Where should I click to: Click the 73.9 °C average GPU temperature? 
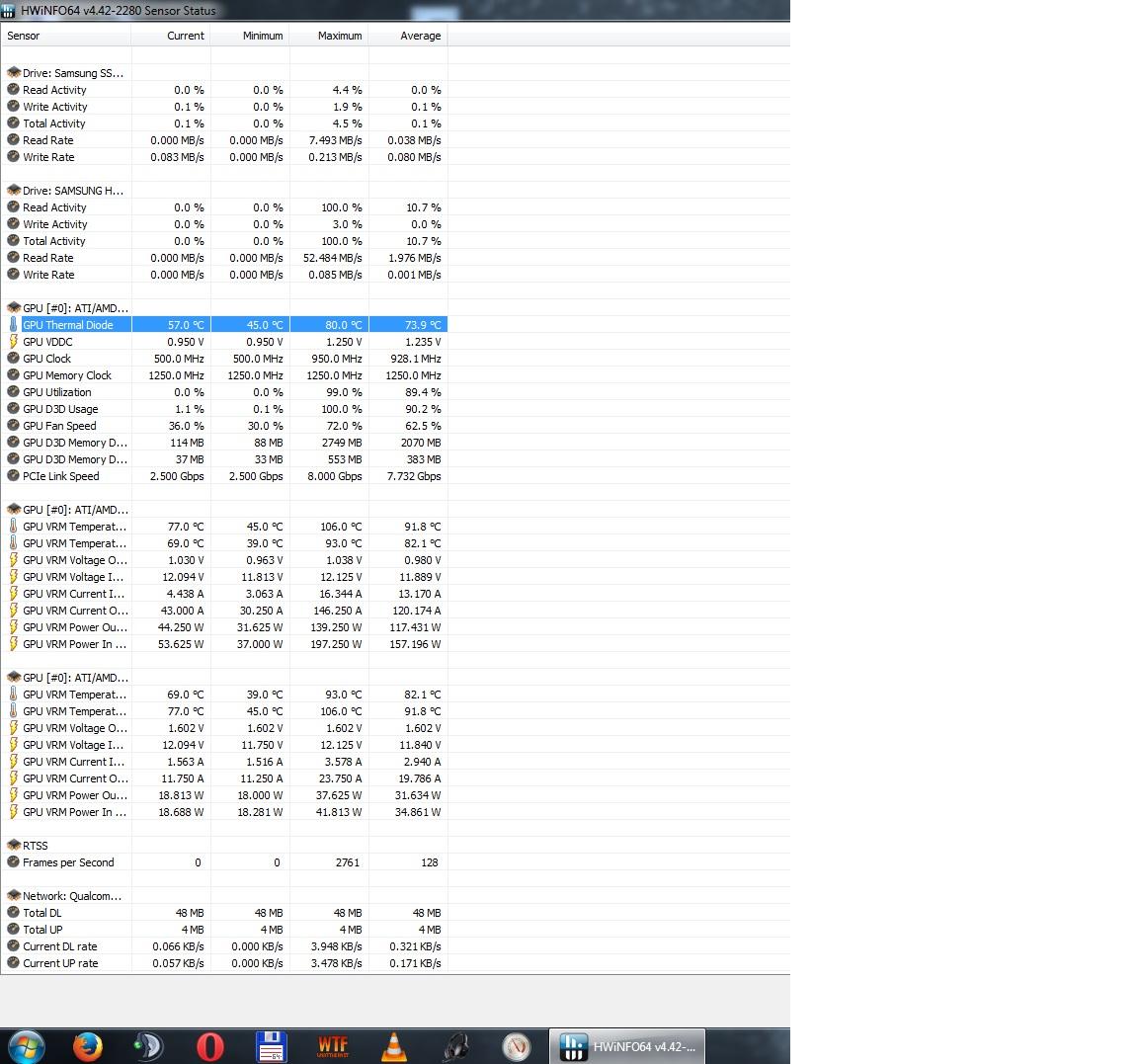[423, 324]
